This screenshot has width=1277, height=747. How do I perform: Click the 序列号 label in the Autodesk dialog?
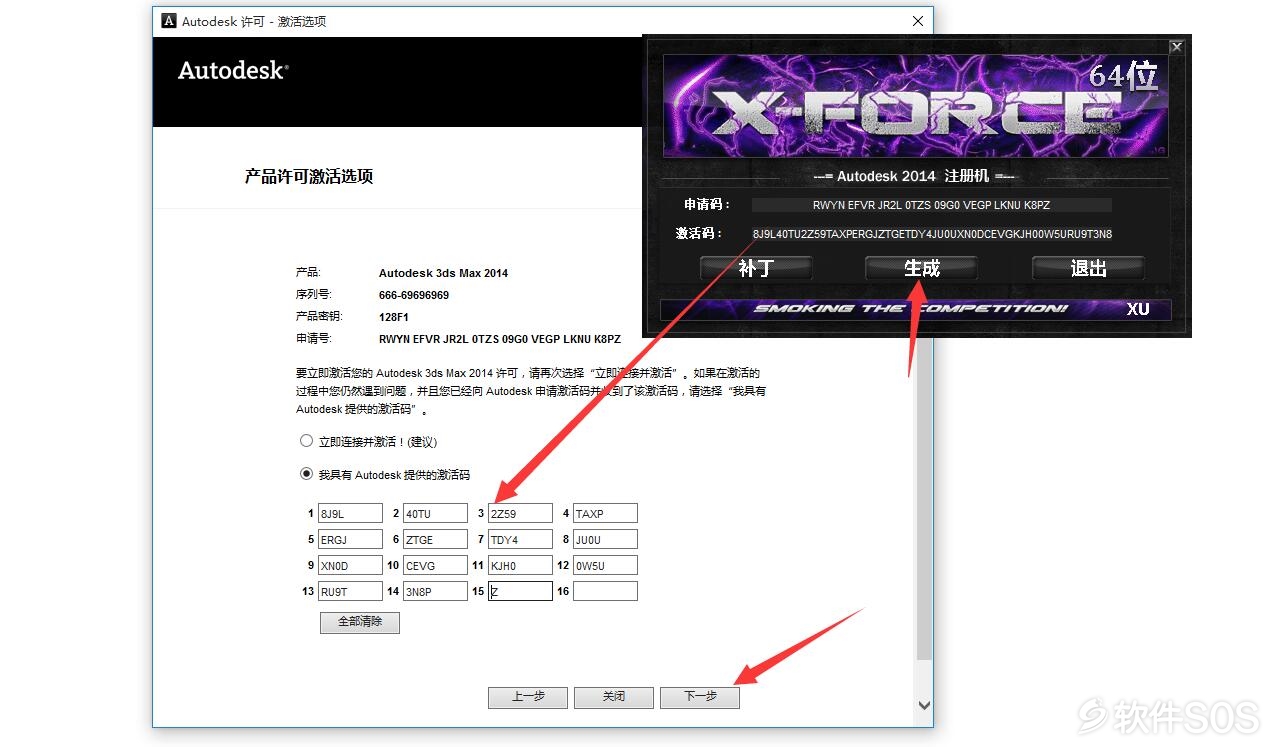pyautogui.click(x=313, y=295)
